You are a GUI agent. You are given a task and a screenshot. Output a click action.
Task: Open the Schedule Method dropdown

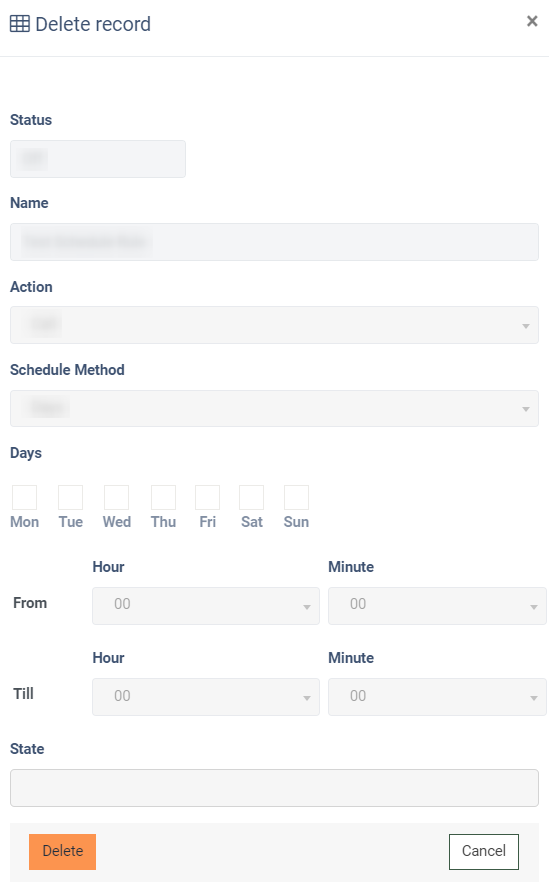(274, 408)
